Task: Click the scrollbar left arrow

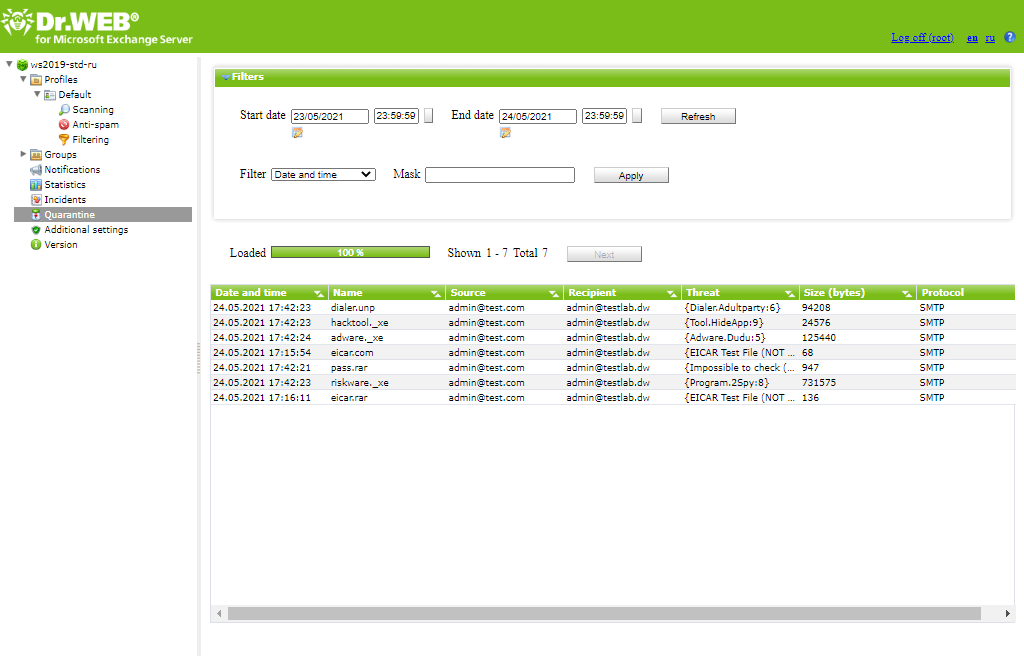Action: (x=219, y=614)
